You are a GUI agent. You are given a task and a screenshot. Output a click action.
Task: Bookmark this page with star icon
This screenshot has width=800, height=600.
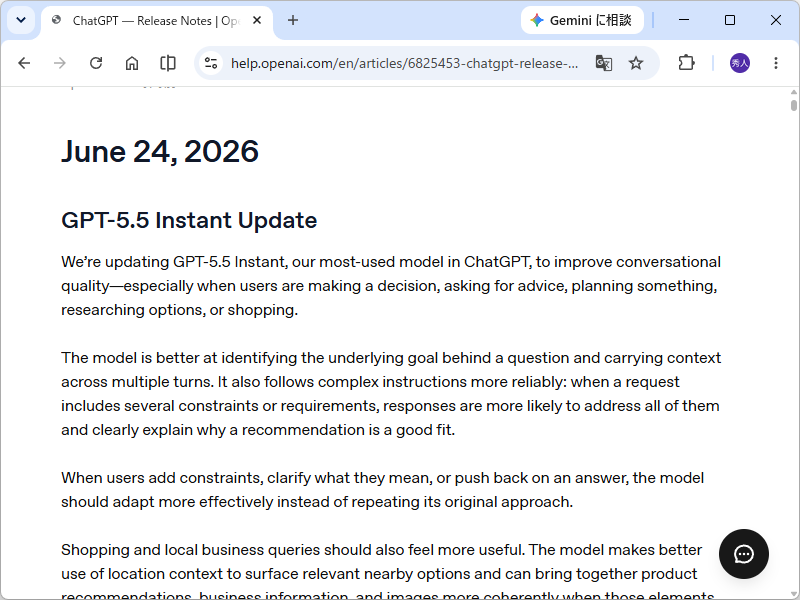636,63
